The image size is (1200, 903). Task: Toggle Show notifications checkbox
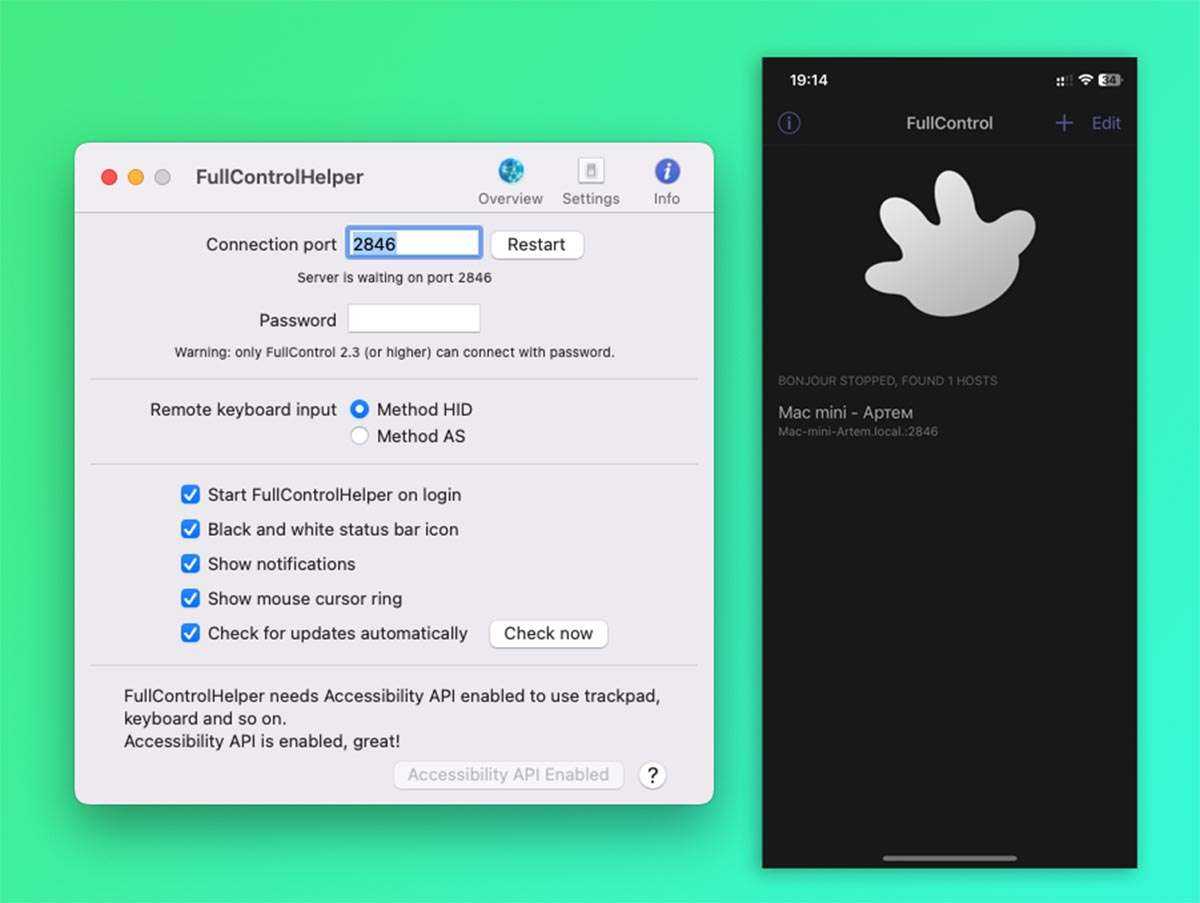pyautogui.click(x=190, y=564)
